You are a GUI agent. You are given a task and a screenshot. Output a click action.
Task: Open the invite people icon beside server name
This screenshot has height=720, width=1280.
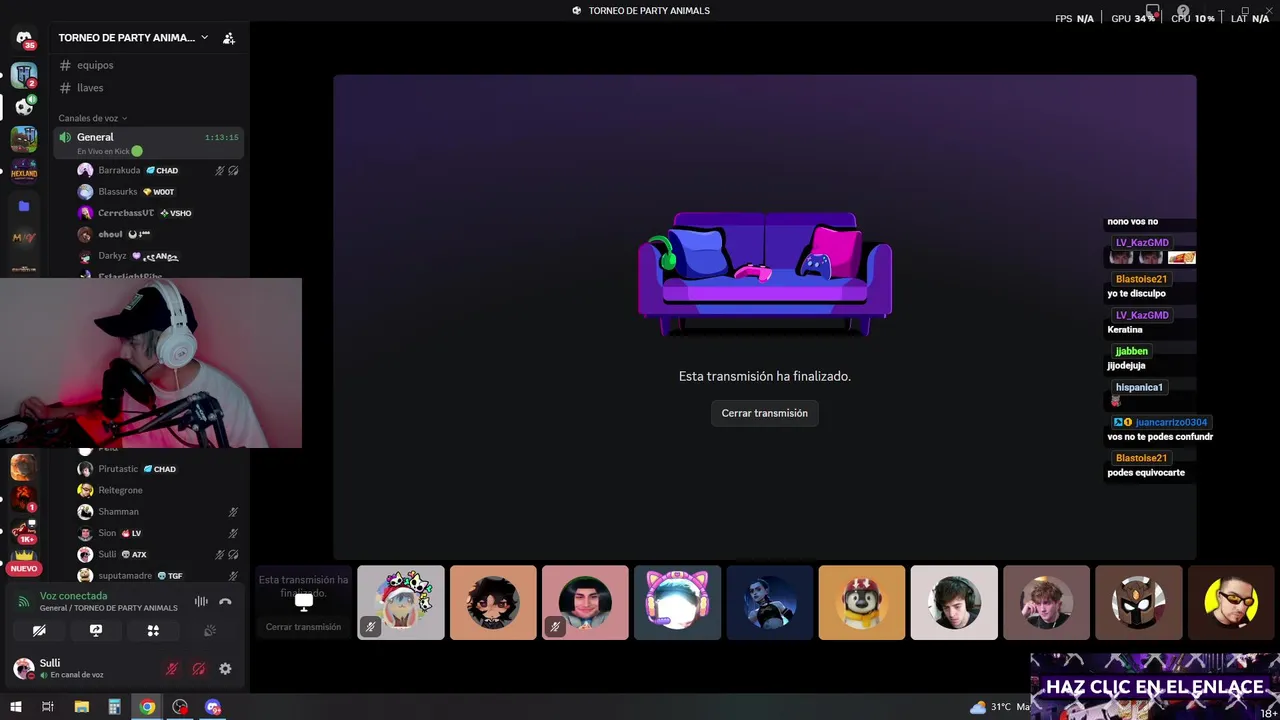[x=229, y=38]
